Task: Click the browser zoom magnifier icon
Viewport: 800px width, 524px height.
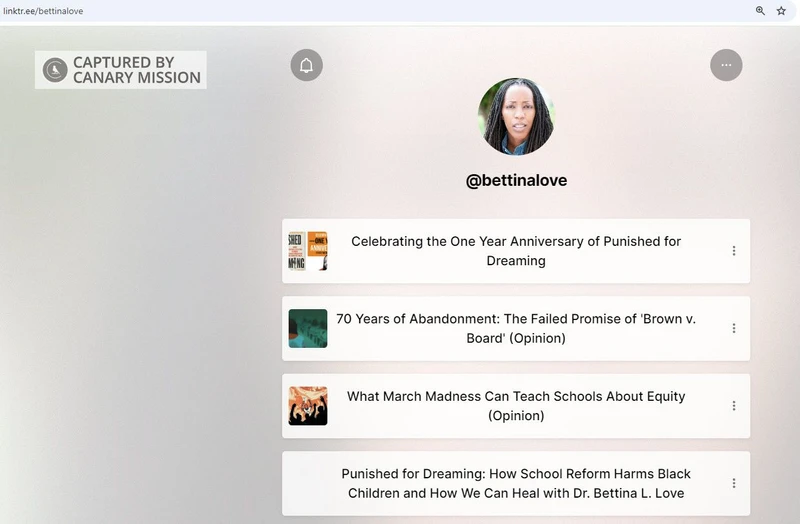Action: tap(760, 11)
